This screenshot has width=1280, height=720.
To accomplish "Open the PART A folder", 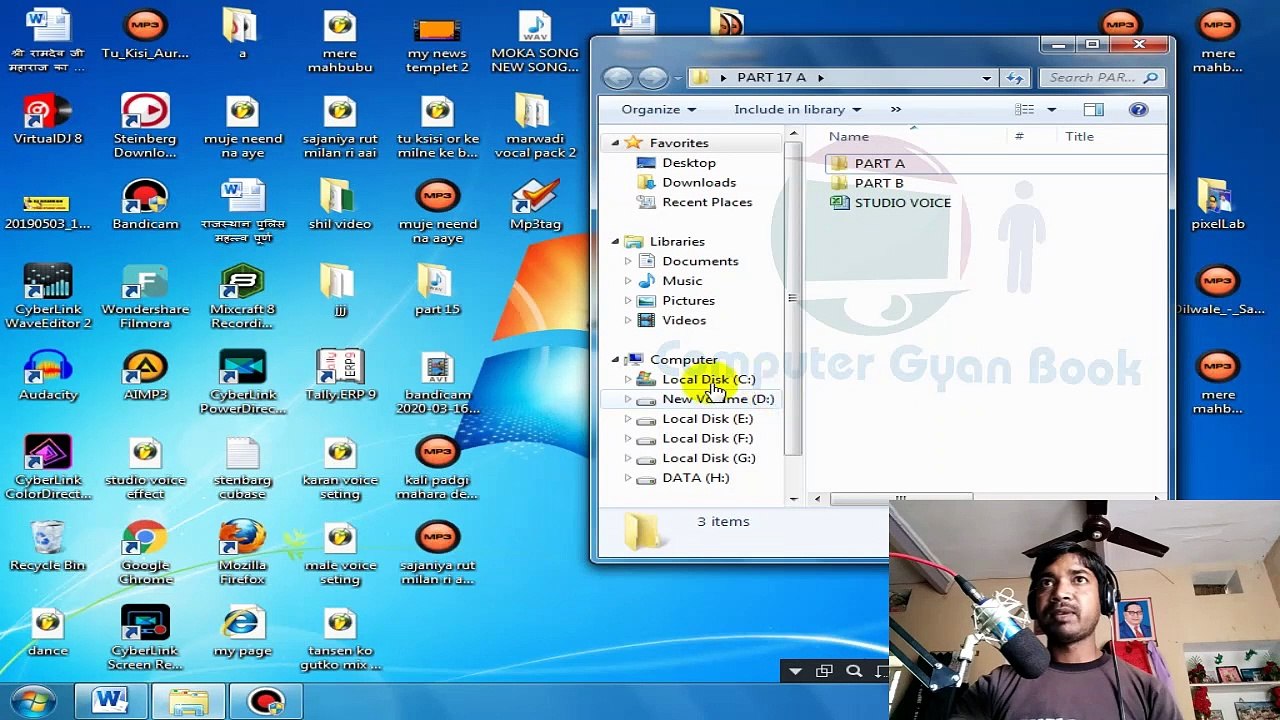I will (879, 163).
